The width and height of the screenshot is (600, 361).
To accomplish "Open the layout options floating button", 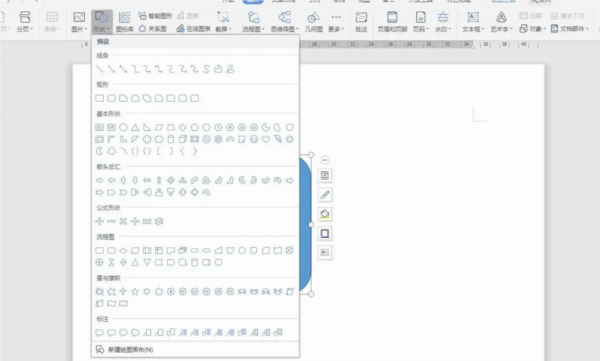I will [x=324, y=176].
